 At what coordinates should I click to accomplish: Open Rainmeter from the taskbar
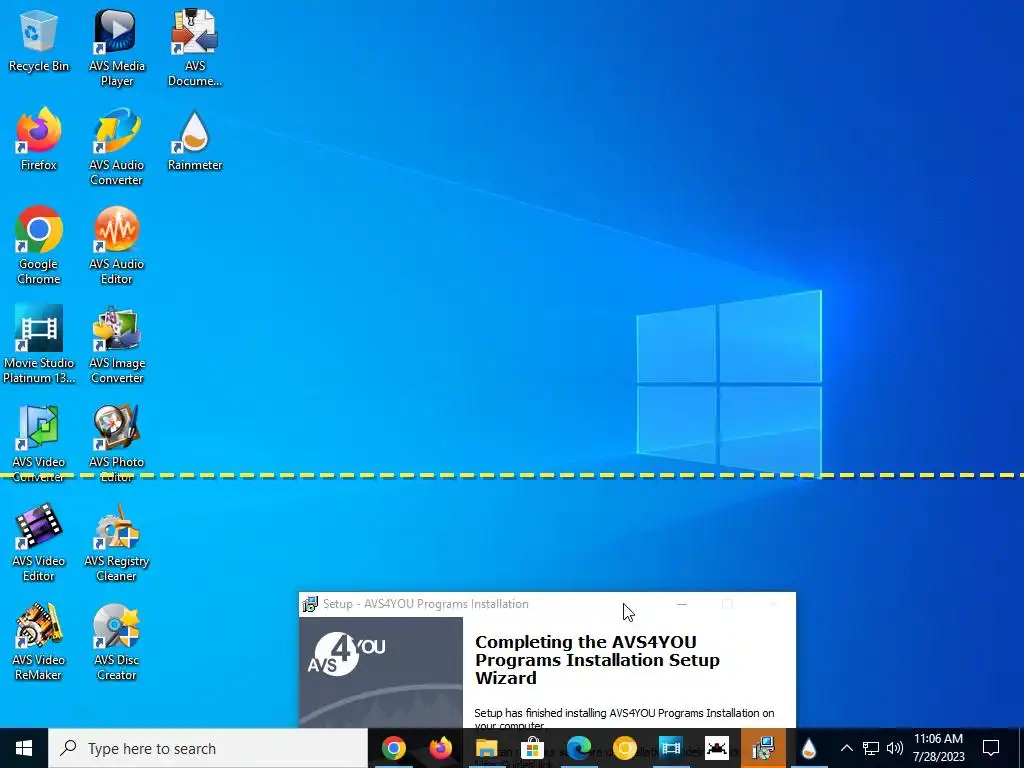[808, 748]
